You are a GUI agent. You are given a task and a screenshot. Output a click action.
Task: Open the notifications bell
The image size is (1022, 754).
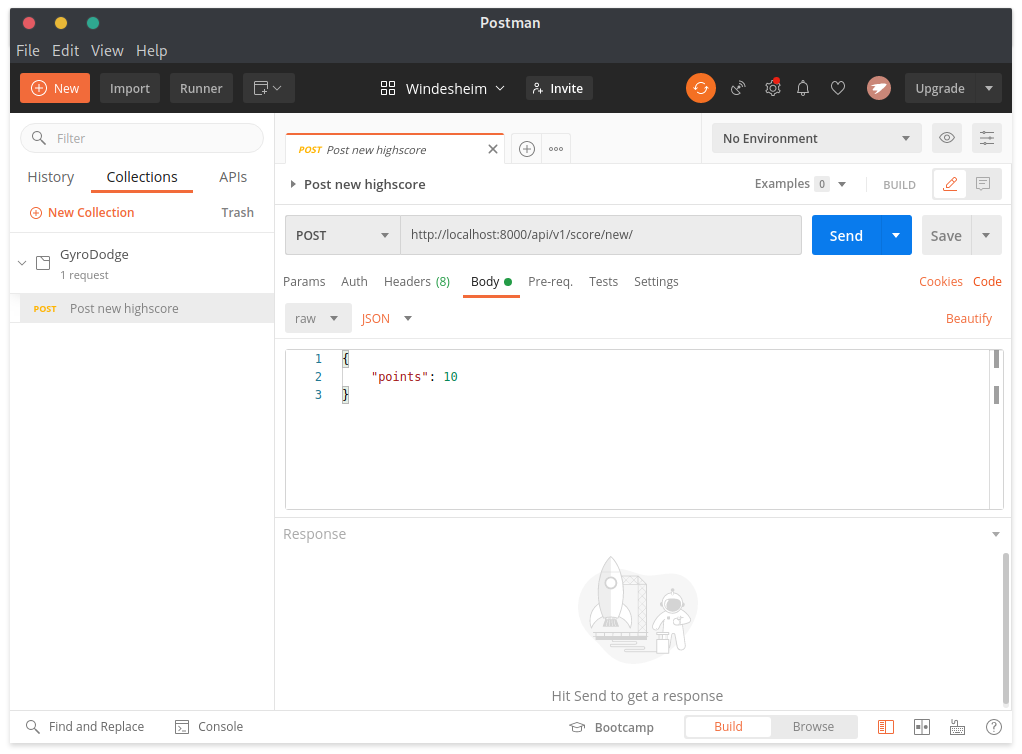click(803, 88)
